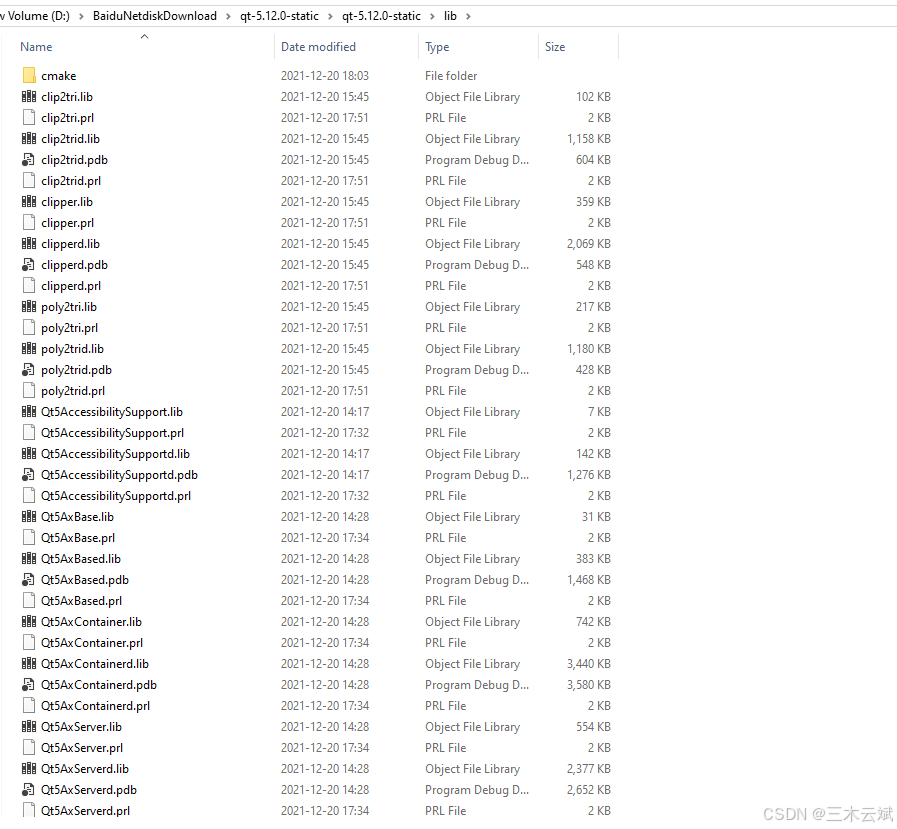Click the 3,580 KB size value
The image size is (897, 829).
pos(589,685)
